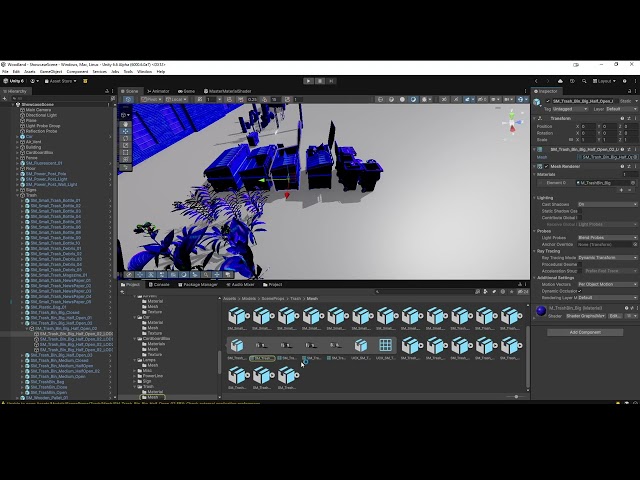
Task: Toggle the Static Shadow Caster checkbox
Action: tap(580, 211)
